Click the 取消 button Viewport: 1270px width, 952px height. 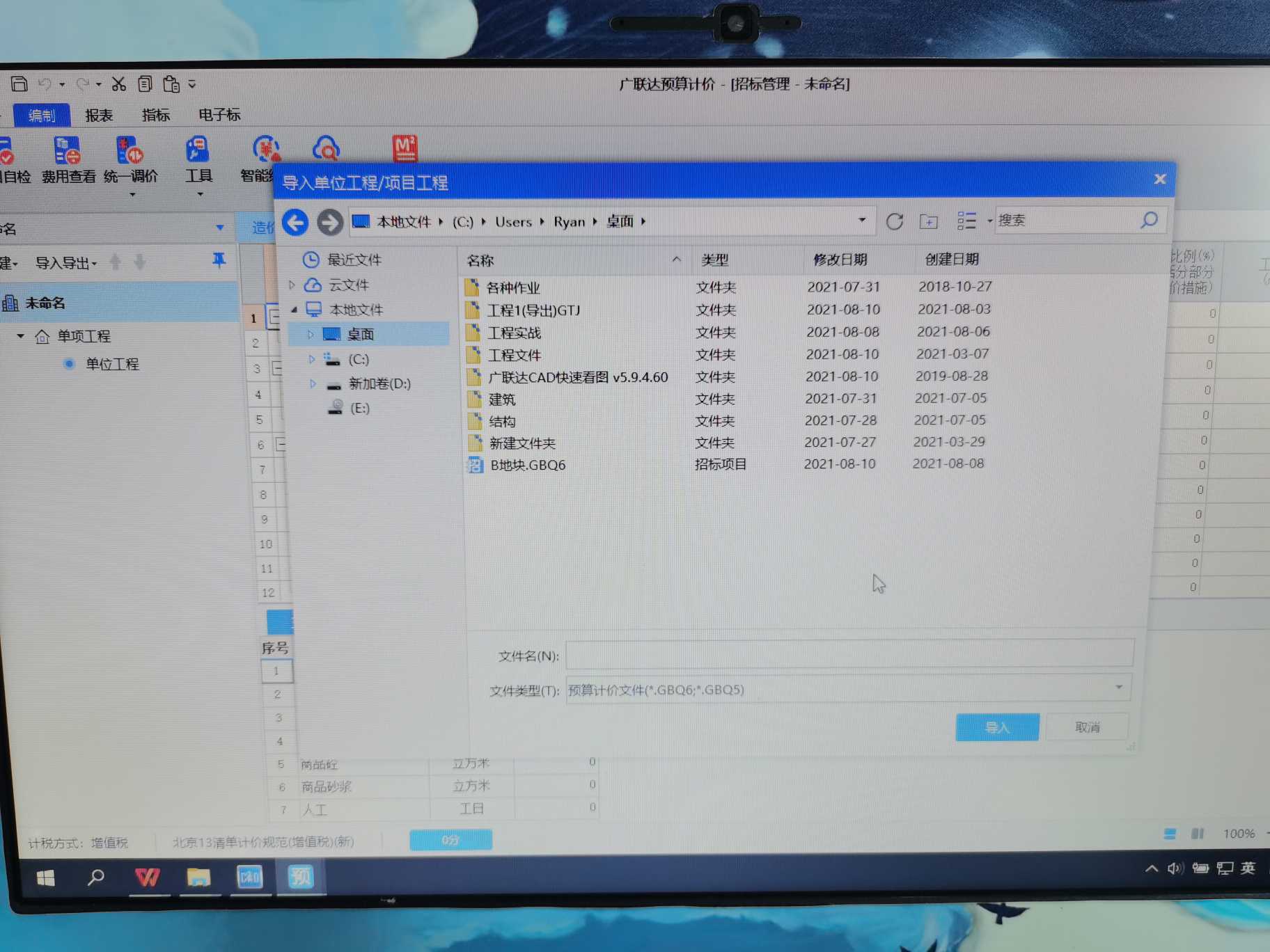click(x=1087, y=727)
